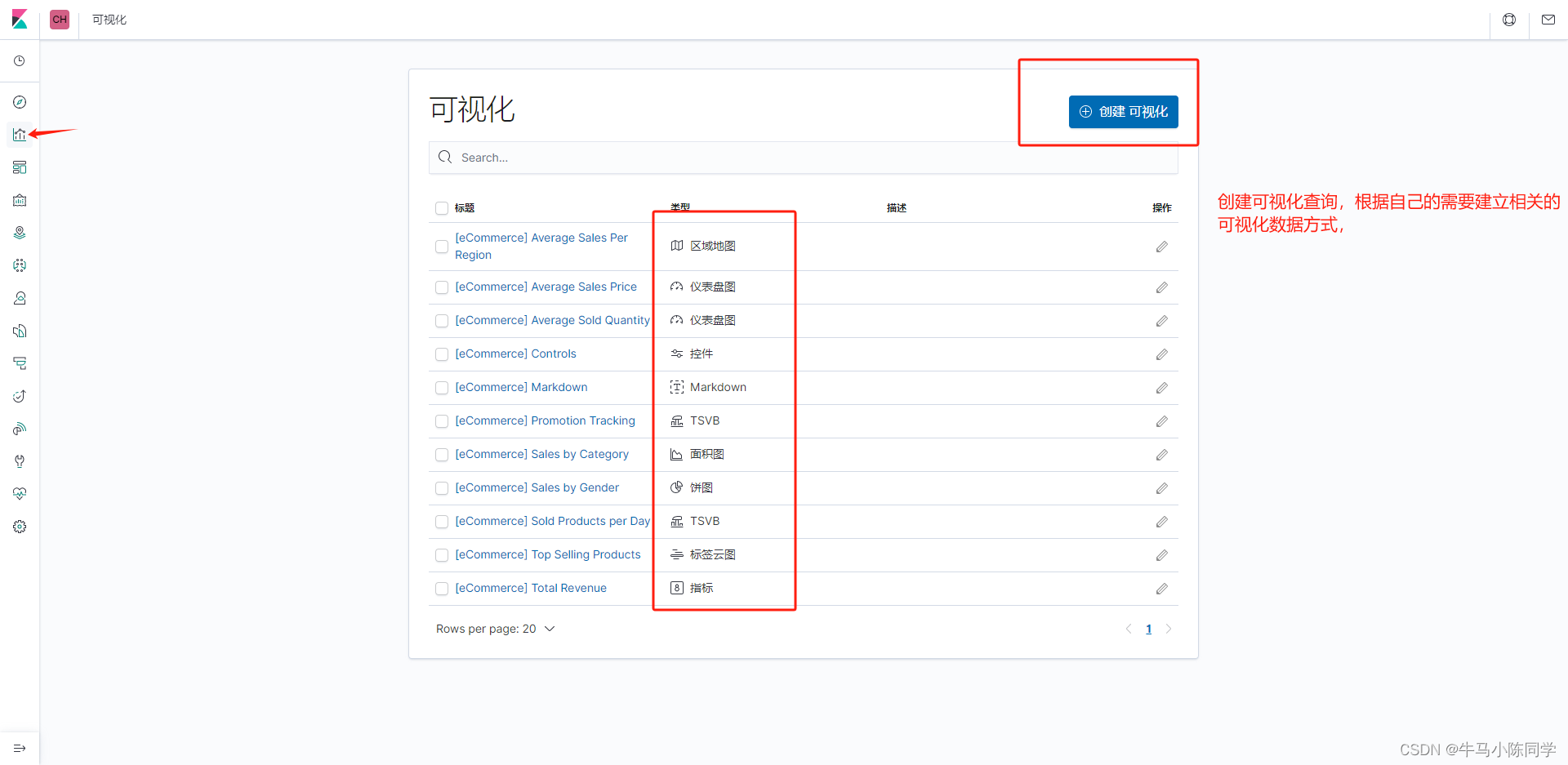This screenshot has height=765, width=1568.
Task: Open [eCommerce] Average Sales Price link
Action: pyautogui.click(x=546, y=287)
